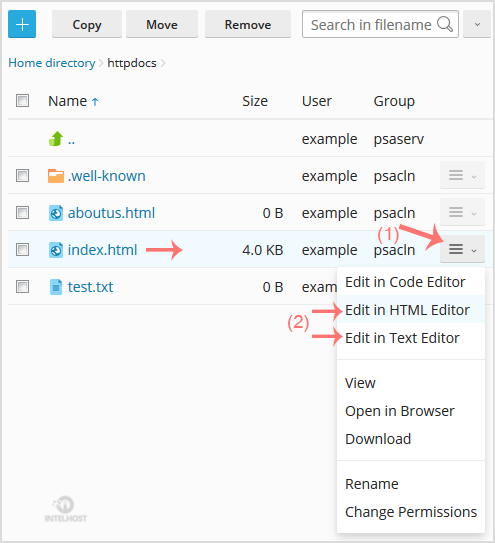Choose Edit in HTML Editor
This screenshot has width=495, height=543.
tap(407, 310)
